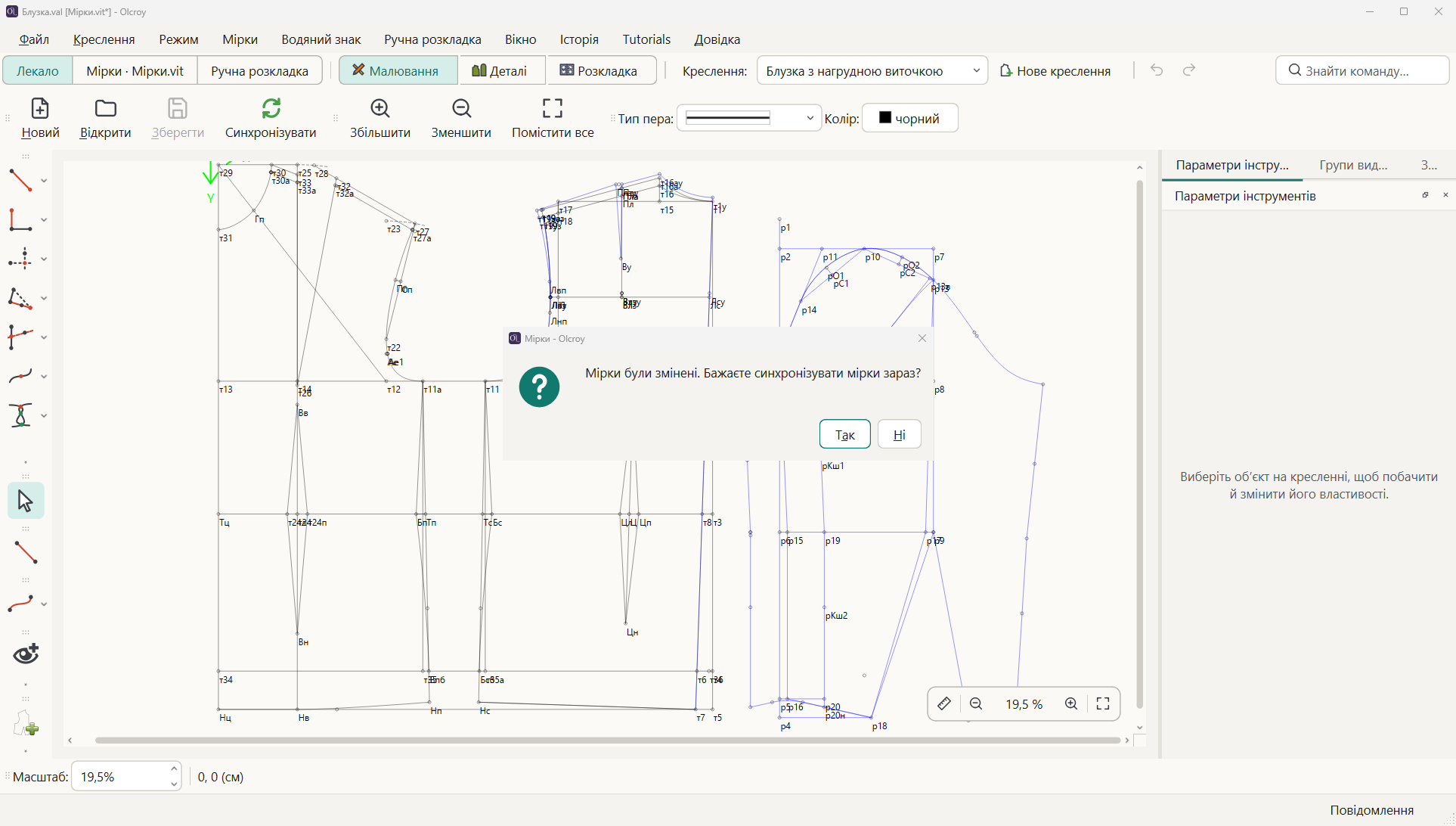Open the Файл menu

(x=34, y=39)
